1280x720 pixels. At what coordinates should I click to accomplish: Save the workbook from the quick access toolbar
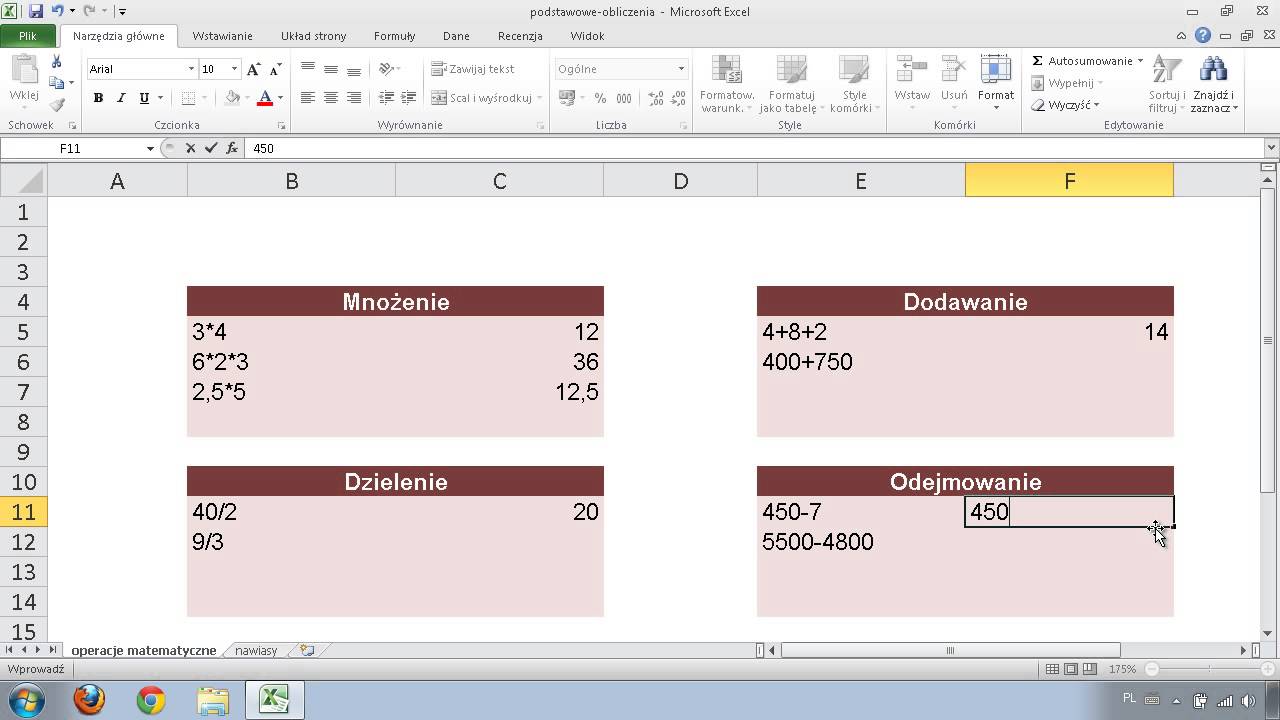pyautogui.click(x=36, y=11)
